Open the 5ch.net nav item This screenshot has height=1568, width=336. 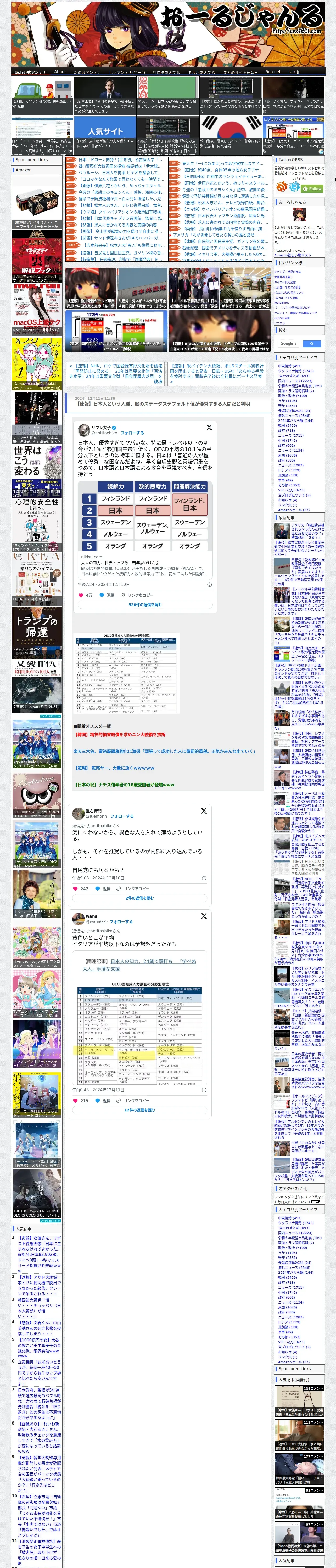(273, 72)
